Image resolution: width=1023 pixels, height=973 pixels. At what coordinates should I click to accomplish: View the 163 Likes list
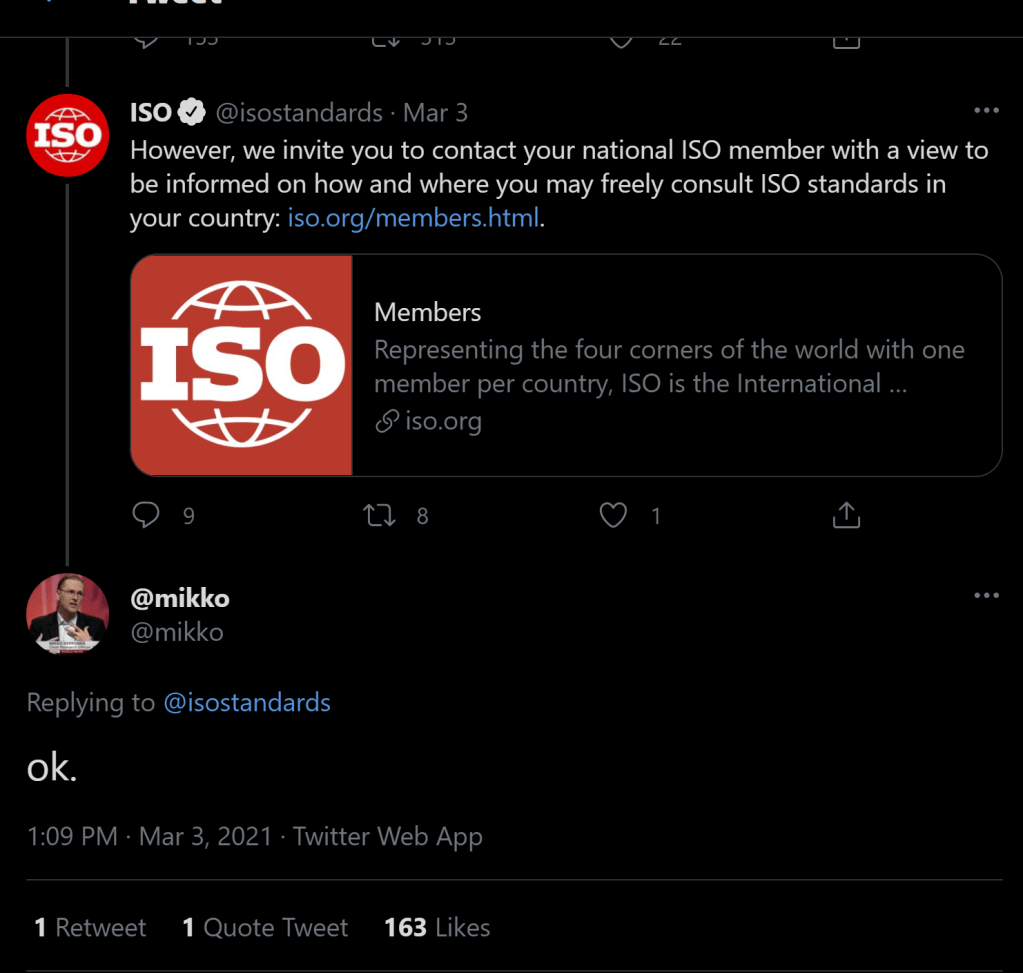(x=437, y=928)
